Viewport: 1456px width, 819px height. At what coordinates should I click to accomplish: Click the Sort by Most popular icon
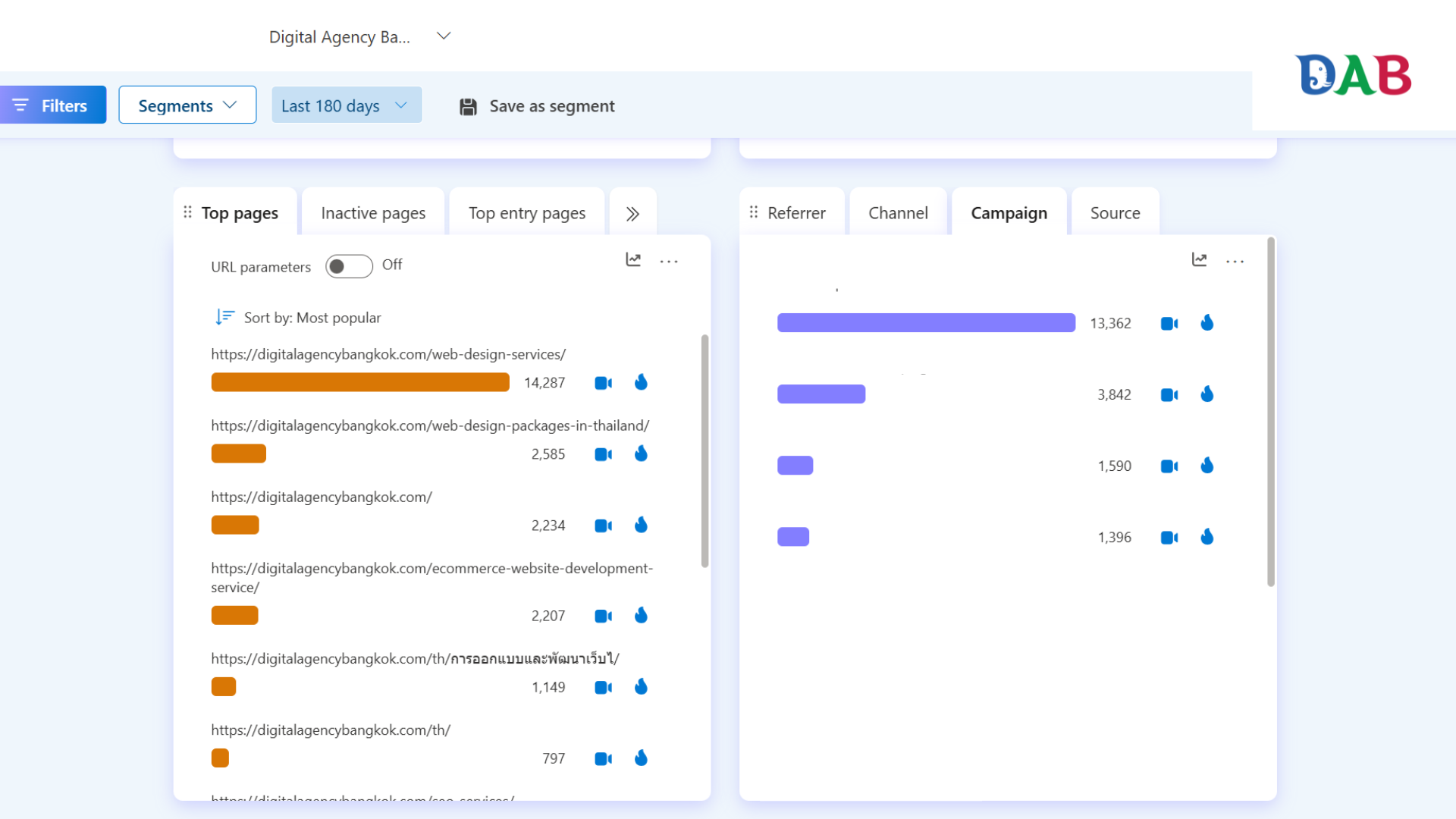[224, 317]
